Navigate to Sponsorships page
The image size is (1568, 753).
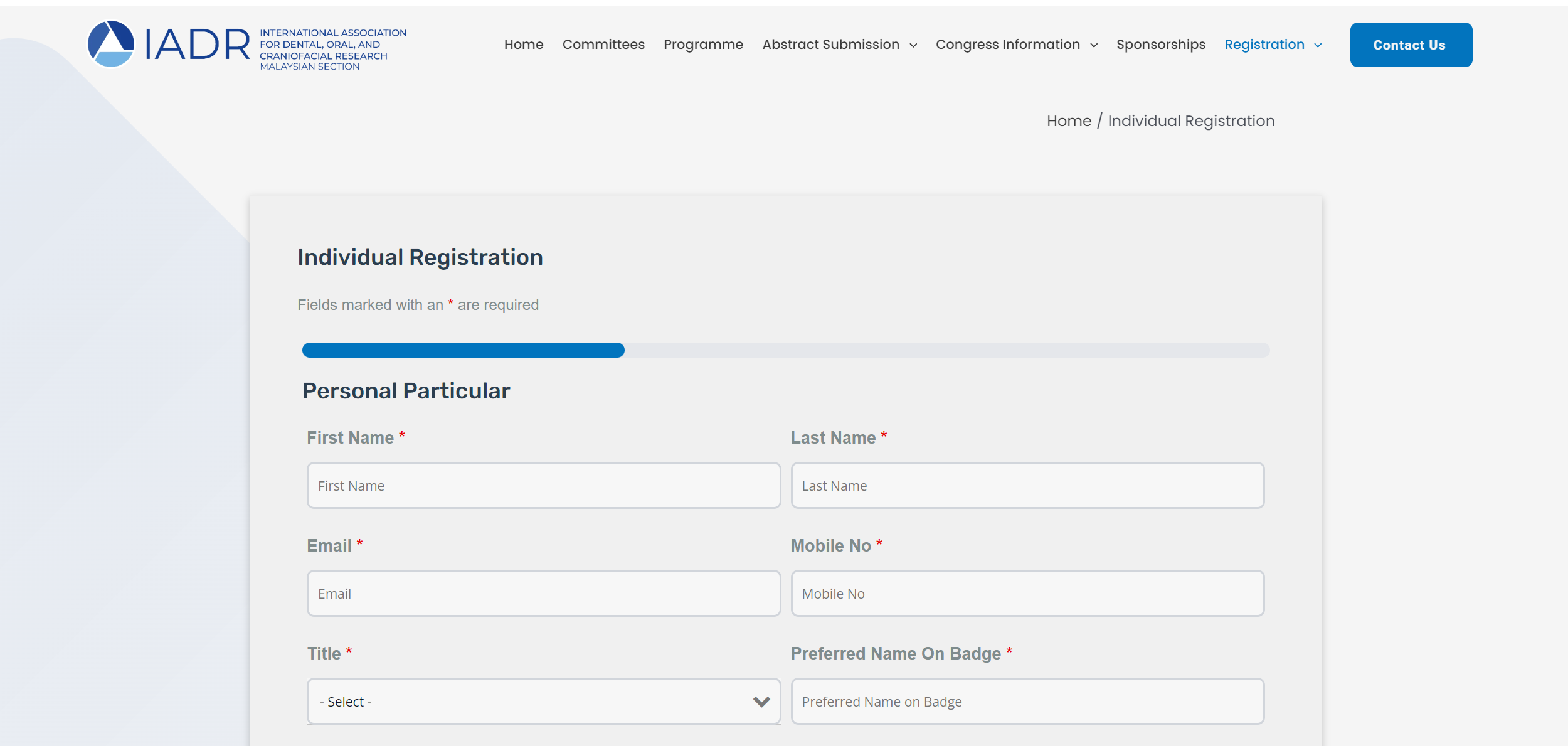[1160, 45]
